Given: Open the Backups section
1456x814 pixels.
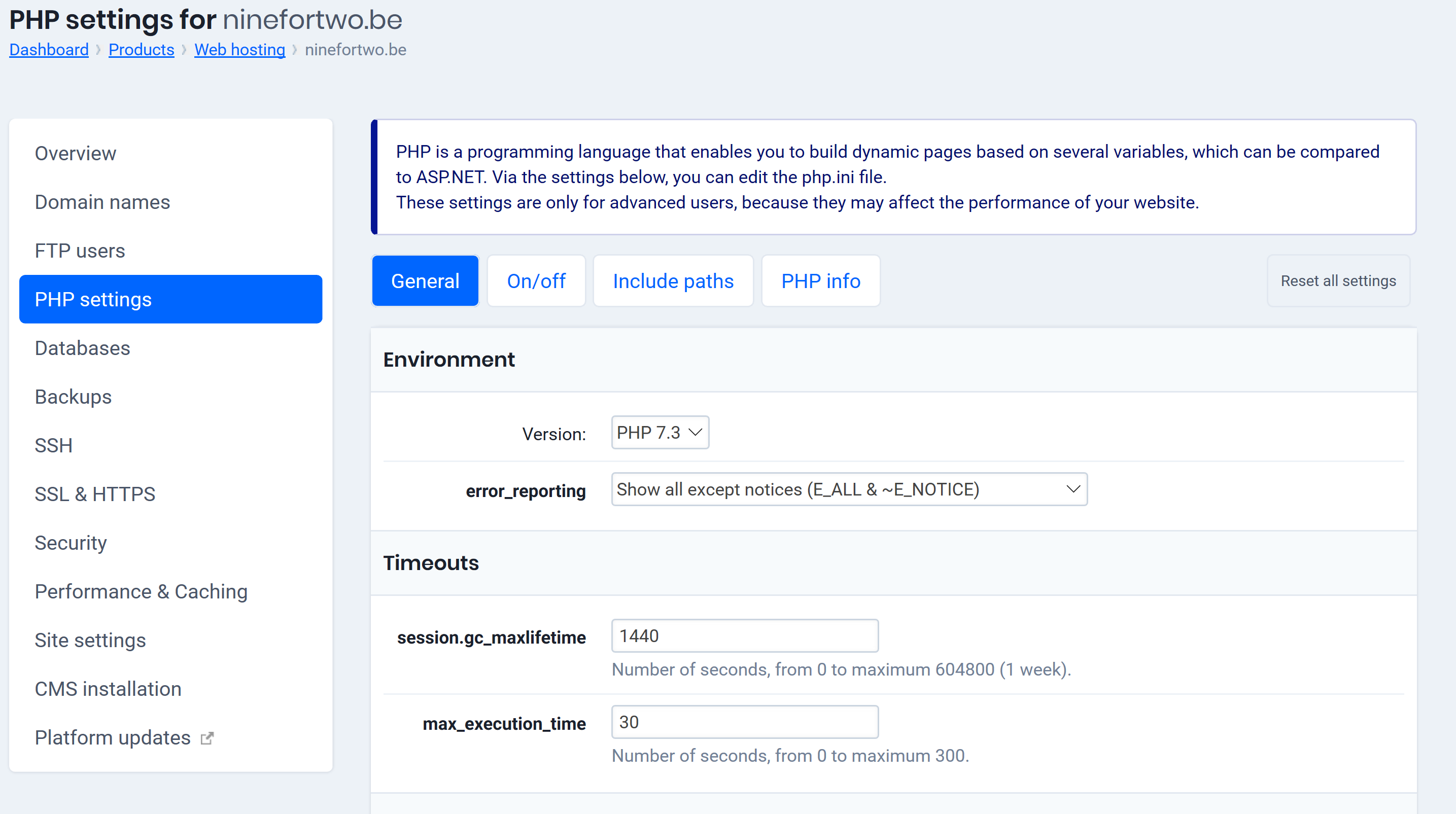Looking at the screenshot, I should [x=73, y=397].
